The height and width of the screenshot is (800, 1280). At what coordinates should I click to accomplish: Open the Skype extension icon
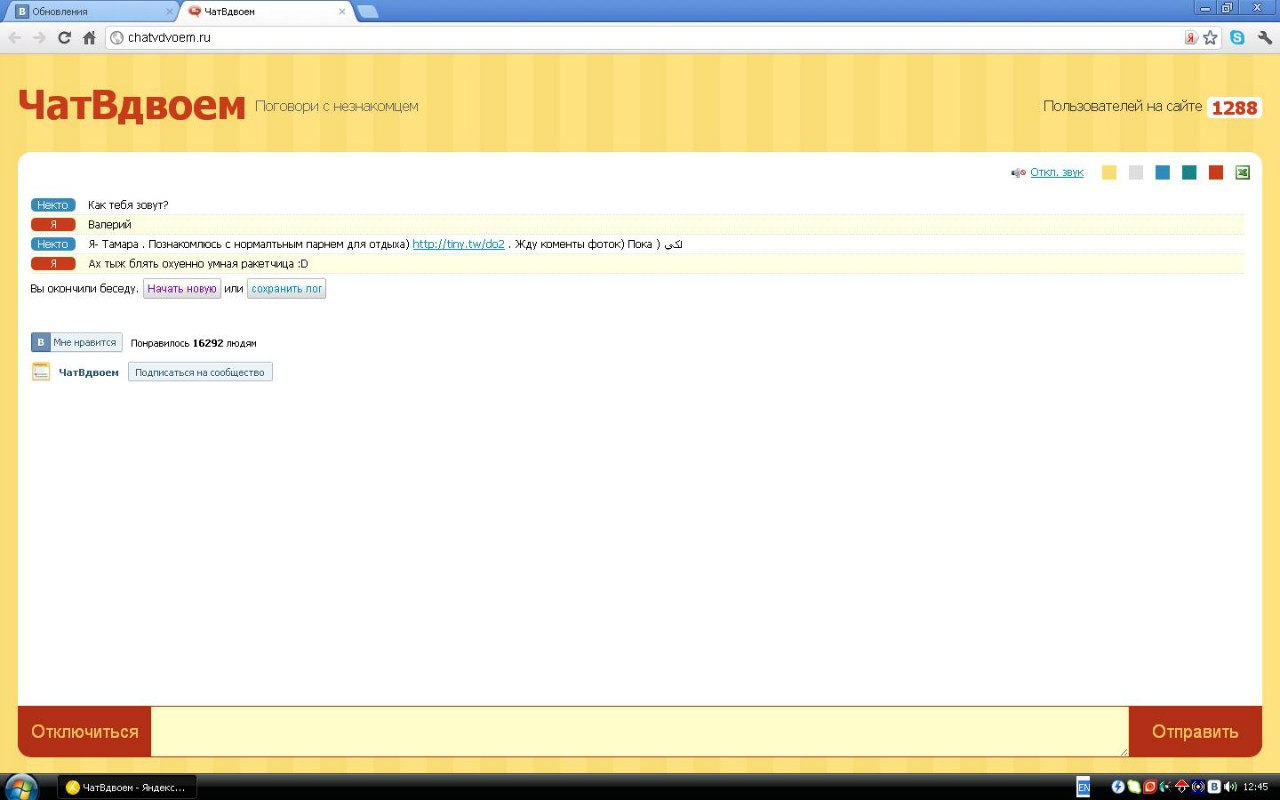1237,38
